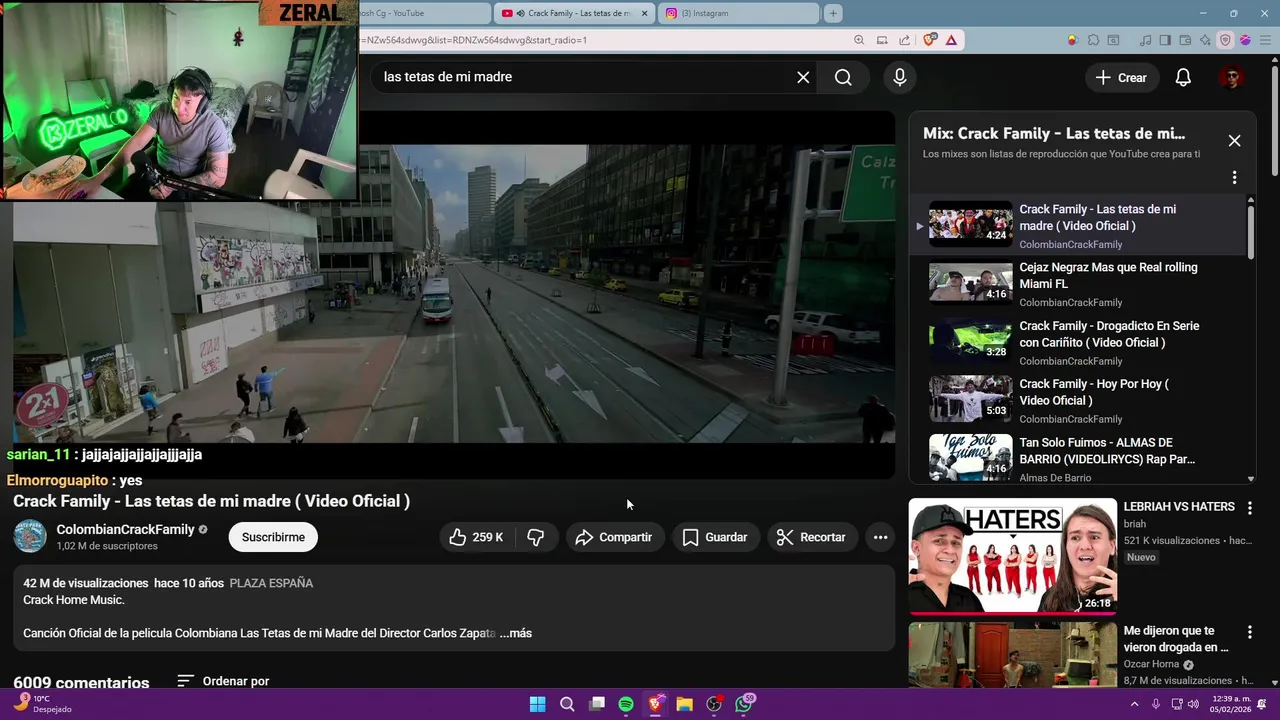1280x720 pixels.
Task: Open options for Me dijeron que te vieron video
Action: 1249,632
